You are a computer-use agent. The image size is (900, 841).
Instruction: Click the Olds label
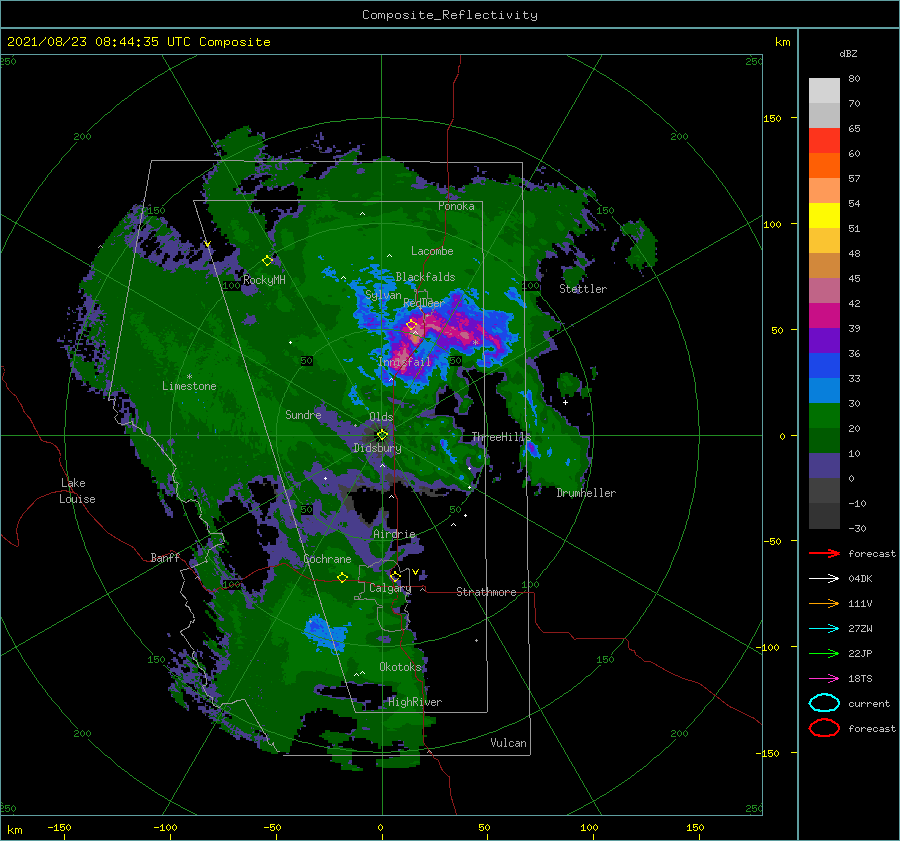(x=381, y=417)
